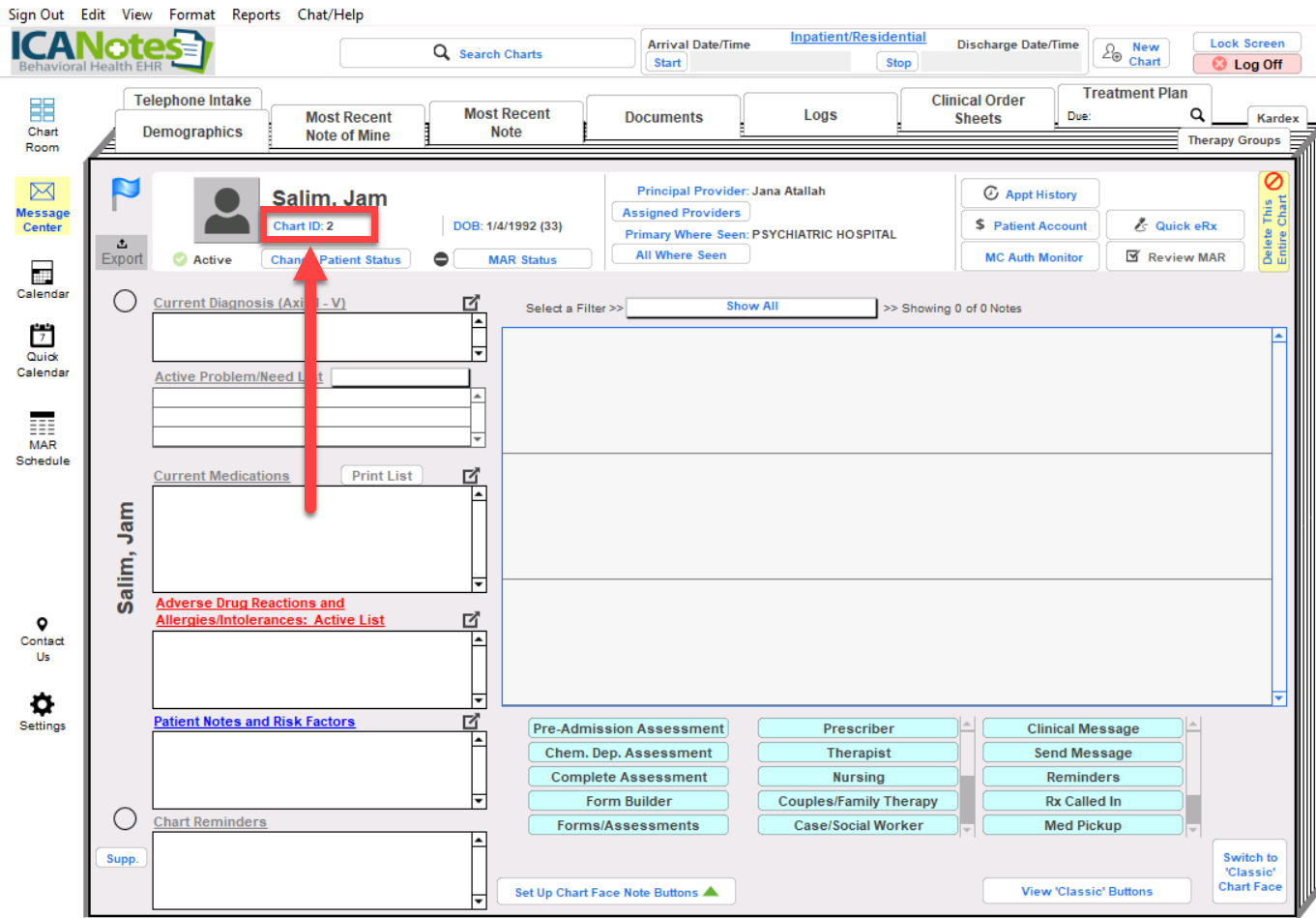Open the Reports menu
Screen dimensions: 1316x918
pos(255,15)
